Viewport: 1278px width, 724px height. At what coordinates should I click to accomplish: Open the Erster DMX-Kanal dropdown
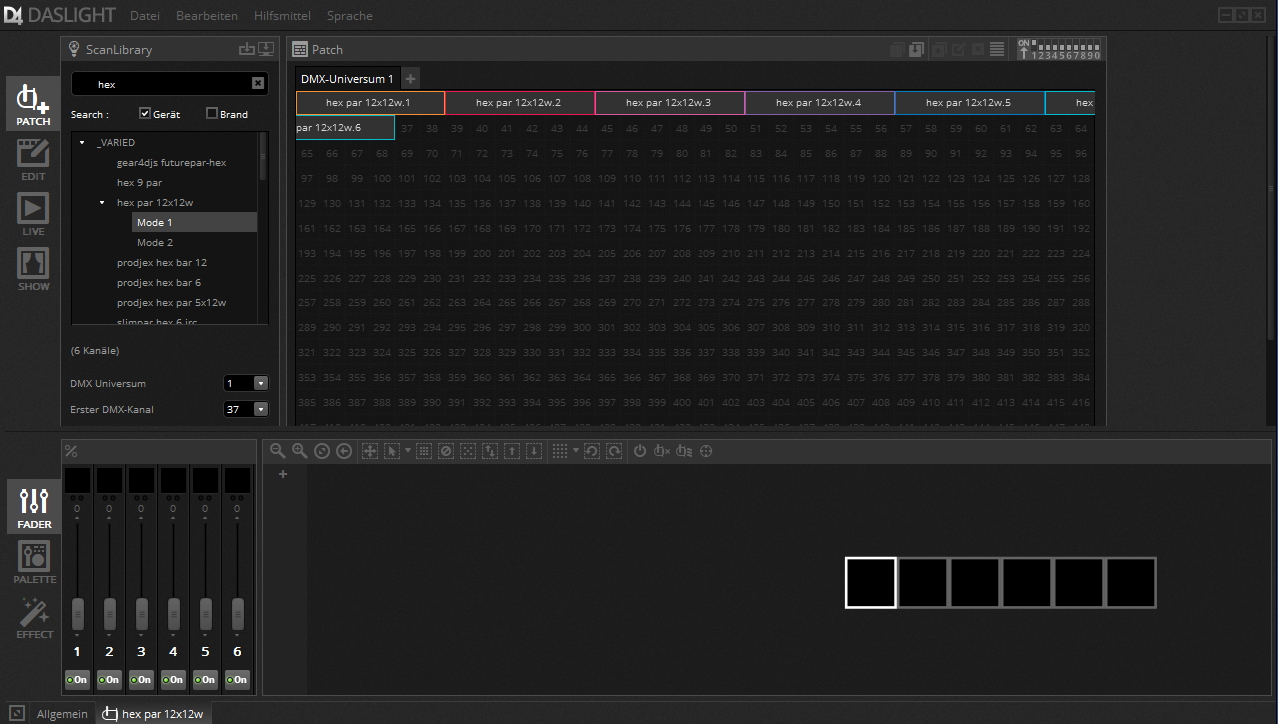click(261, 408)
